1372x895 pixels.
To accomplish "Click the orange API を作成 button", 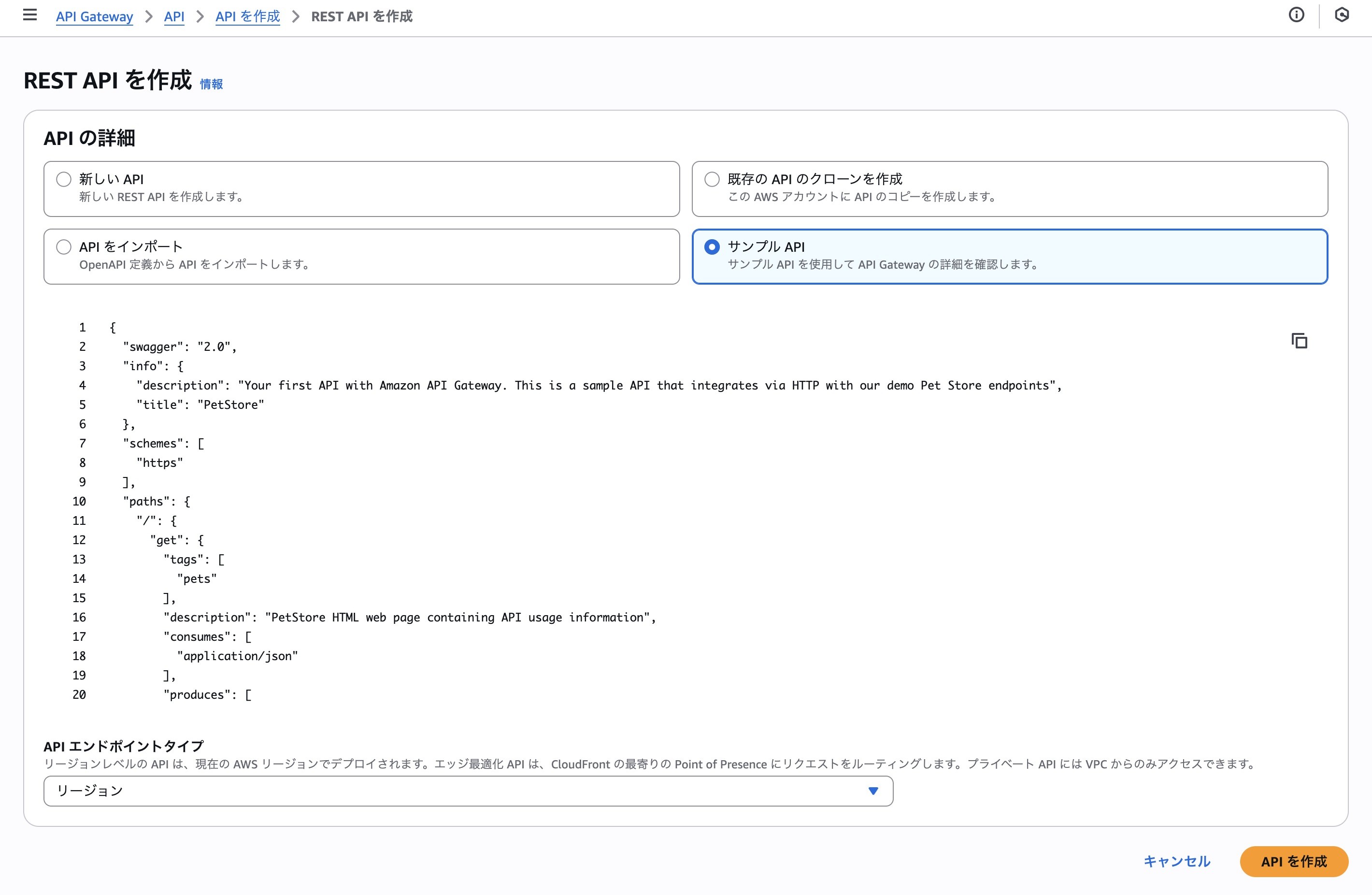I will pyautogui.click(x=1293, y=861).
